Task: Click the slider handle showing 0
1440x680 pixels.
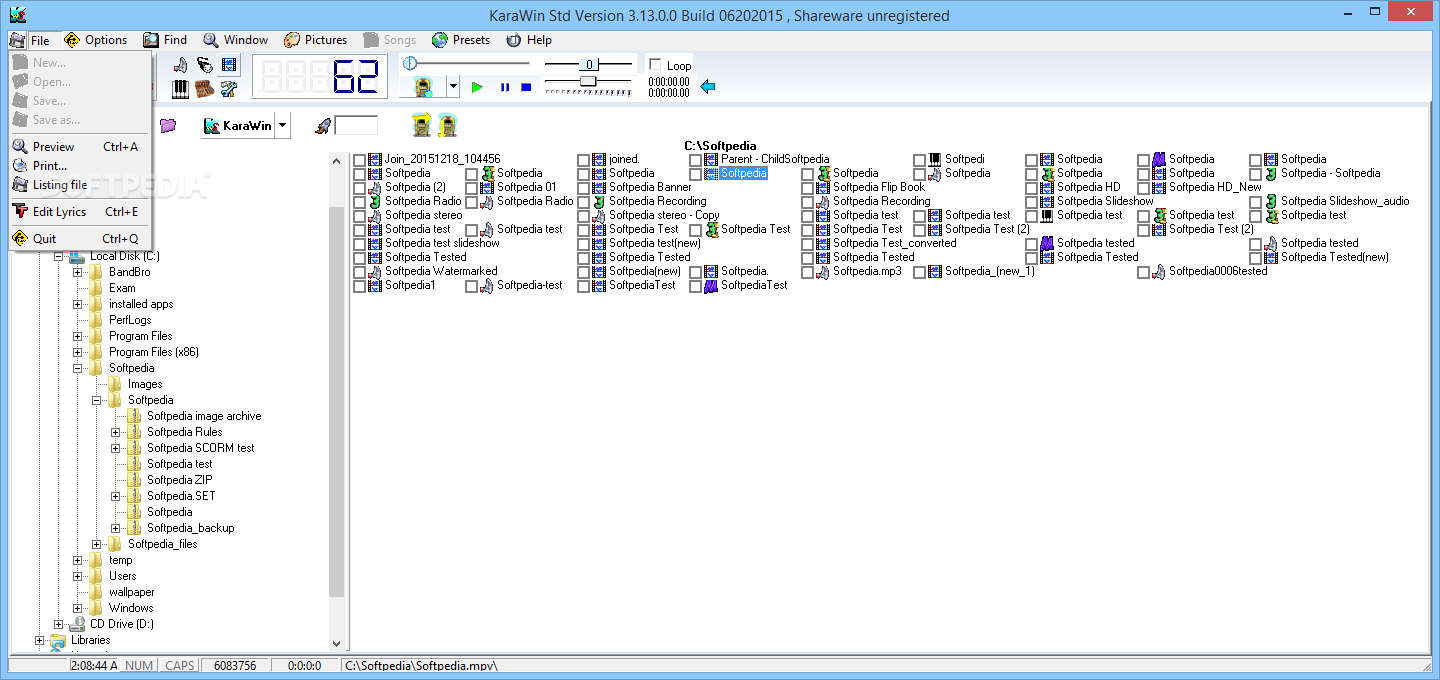Action: coord(590,65)
